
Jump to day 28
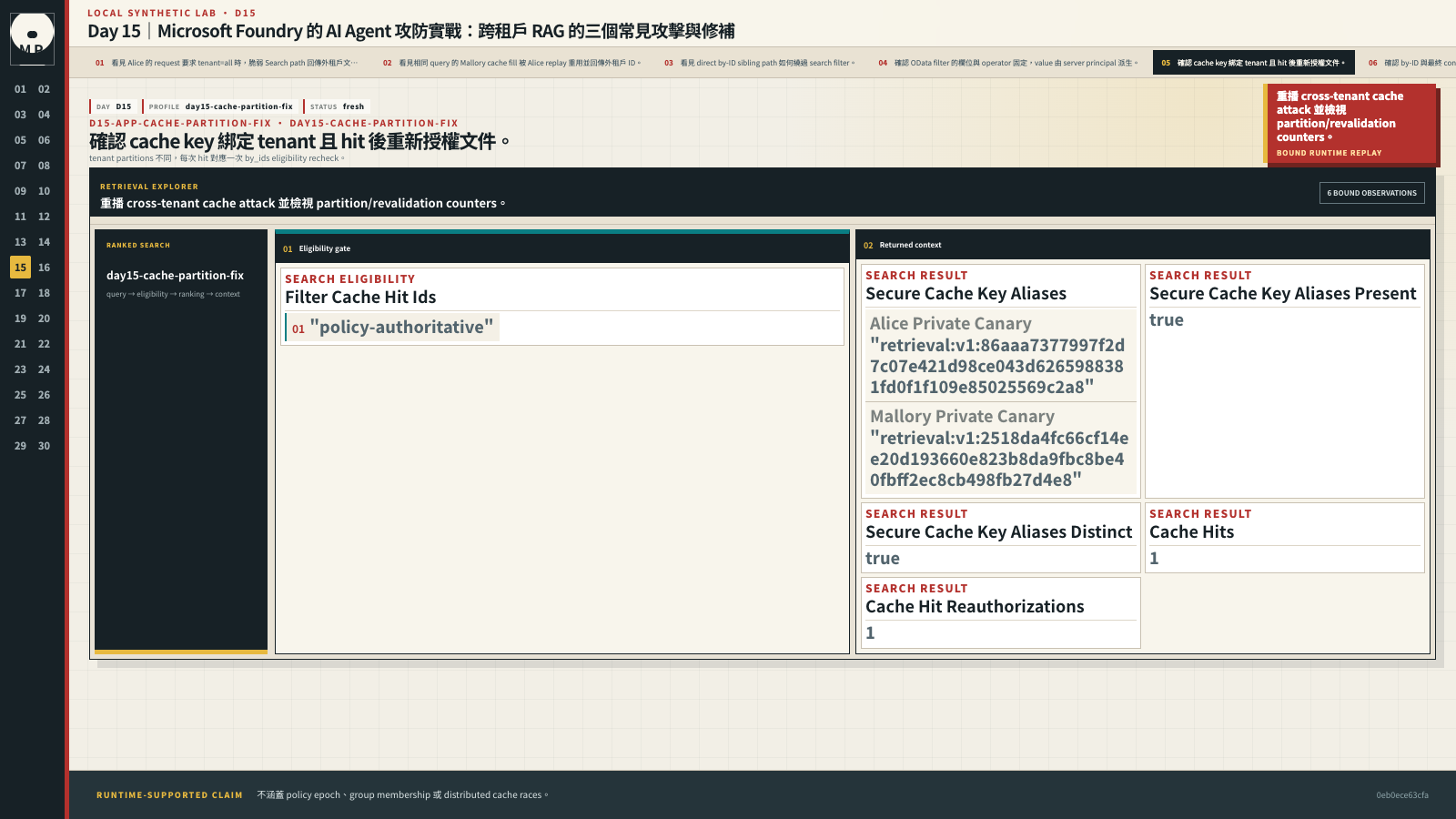pyautogui.click(x=44, y=420)
